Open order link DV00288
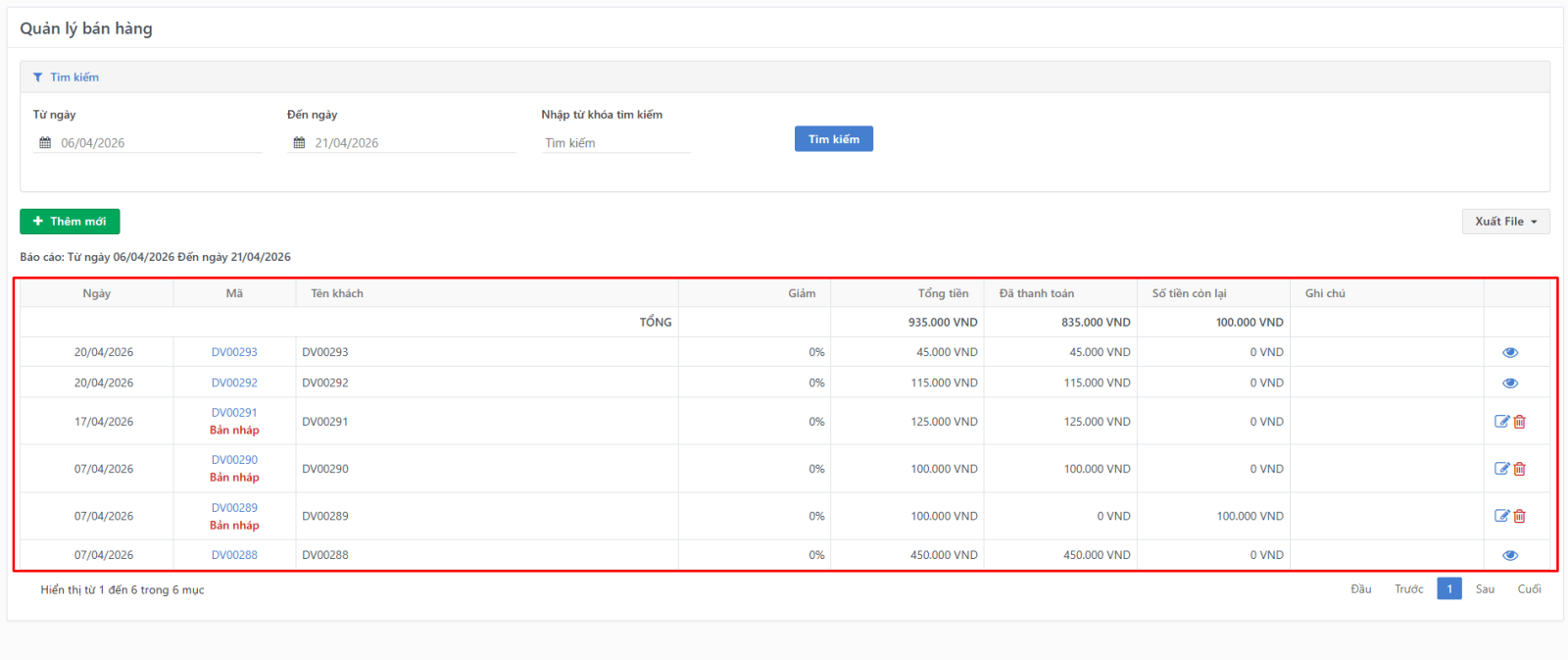 pyautogui.click(x=234, y=555)
